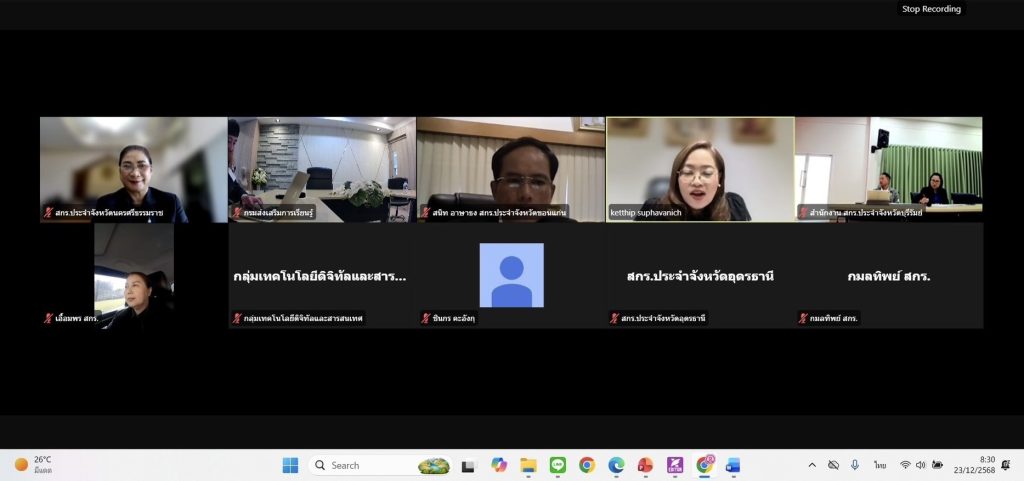Image resolution: width=1024 pixels, height=481 pixels.
Task: Select the สกร.ประจำจังหวัดอุดรธานี participant tile
Action: point(700,276)
